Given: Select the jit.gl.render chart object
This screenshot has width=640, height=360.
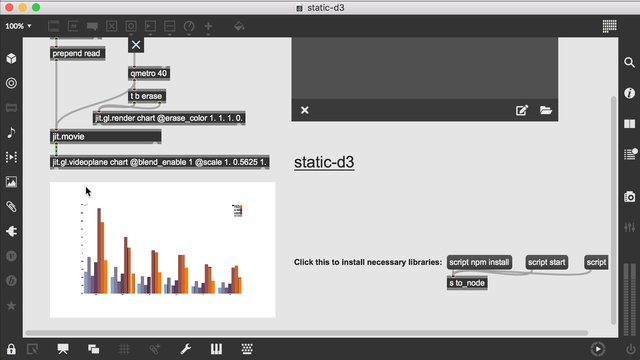Looking at the screenshot, I should (169, 118).
